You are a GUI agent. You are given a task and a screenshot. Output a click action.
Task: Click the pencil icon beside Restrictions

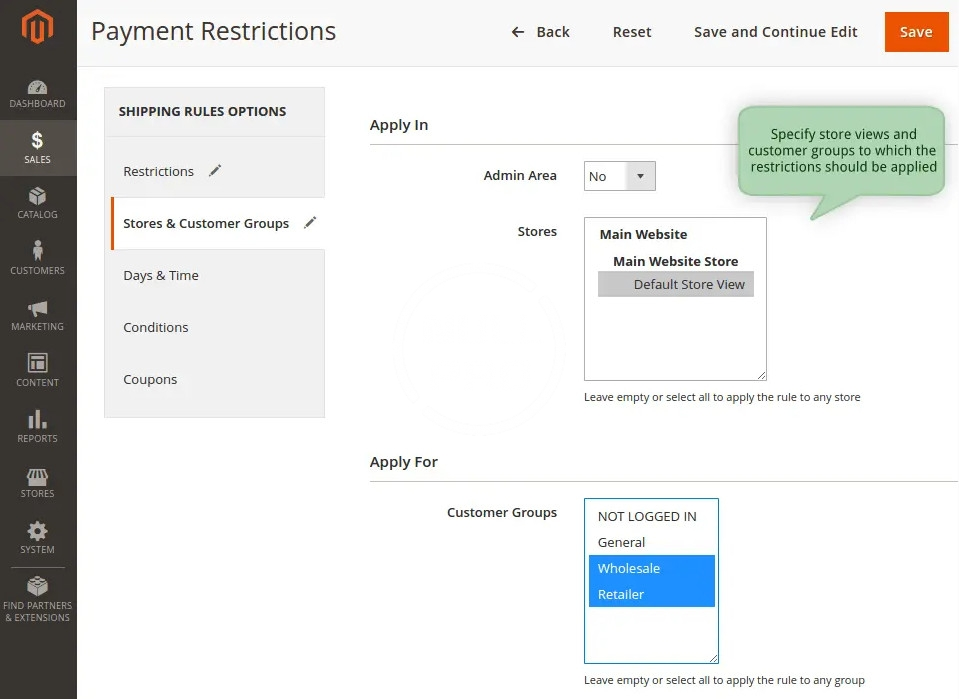point(215,171)
